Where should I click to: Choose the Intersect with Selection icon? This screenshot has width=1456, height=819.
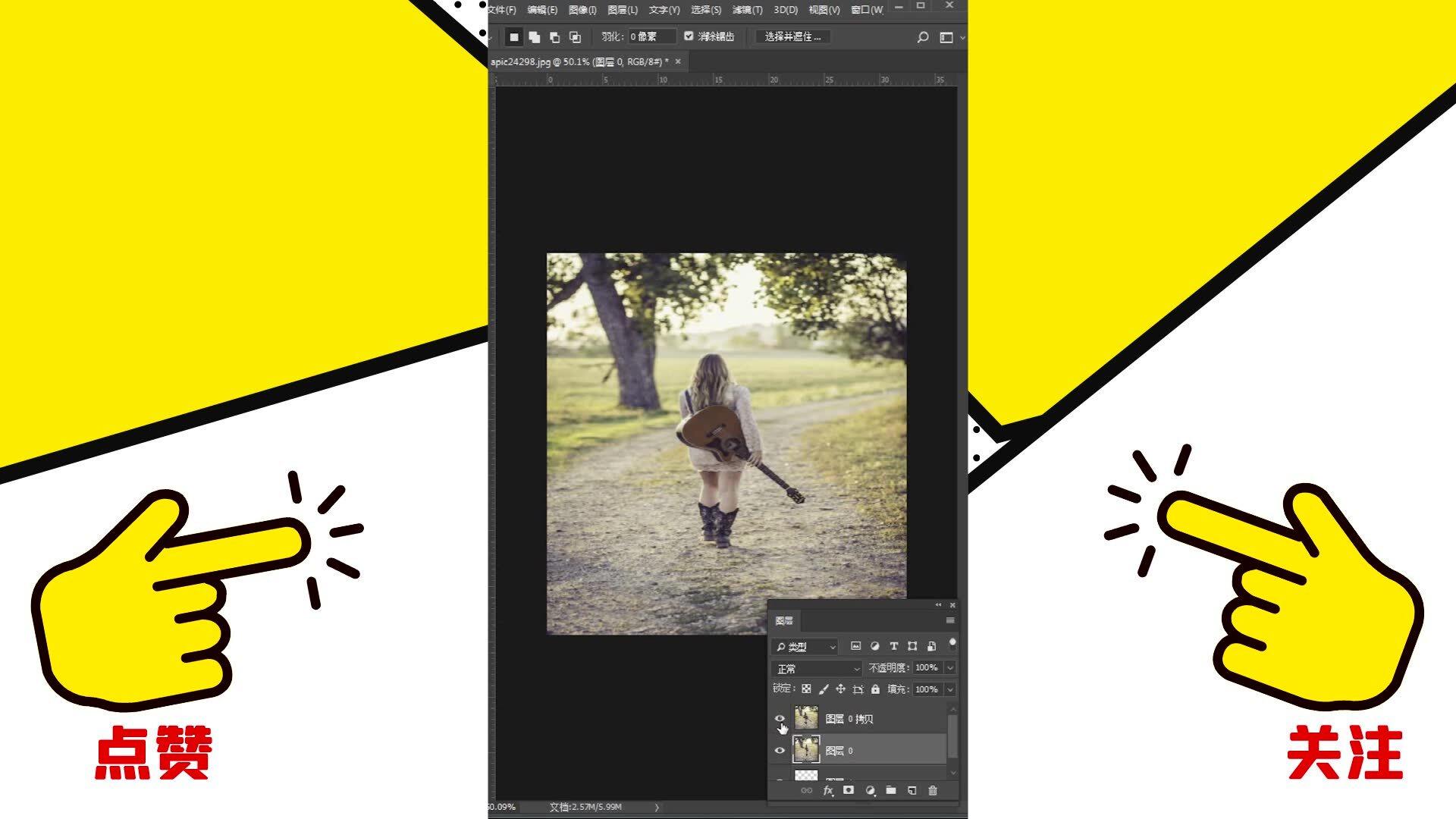[575, 37]
